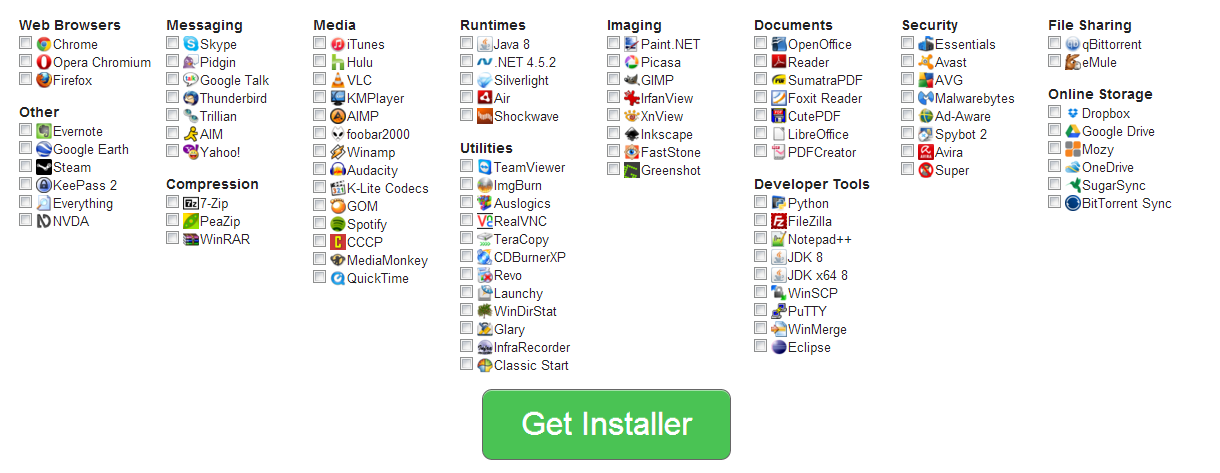Click the GIMP icon

(x=632, y=80)
